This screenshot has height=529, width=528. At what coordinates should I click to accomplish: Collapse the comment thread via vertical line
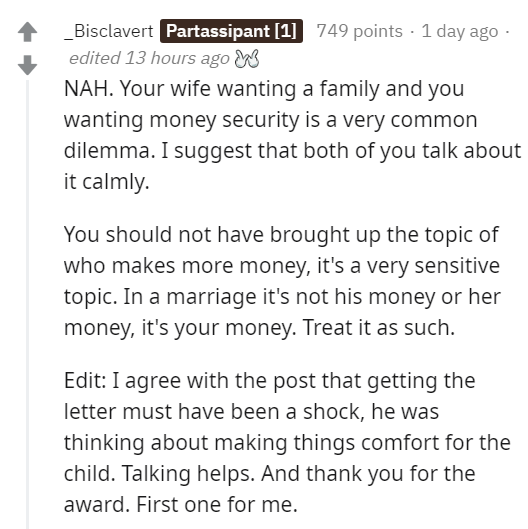pos(27,304)
